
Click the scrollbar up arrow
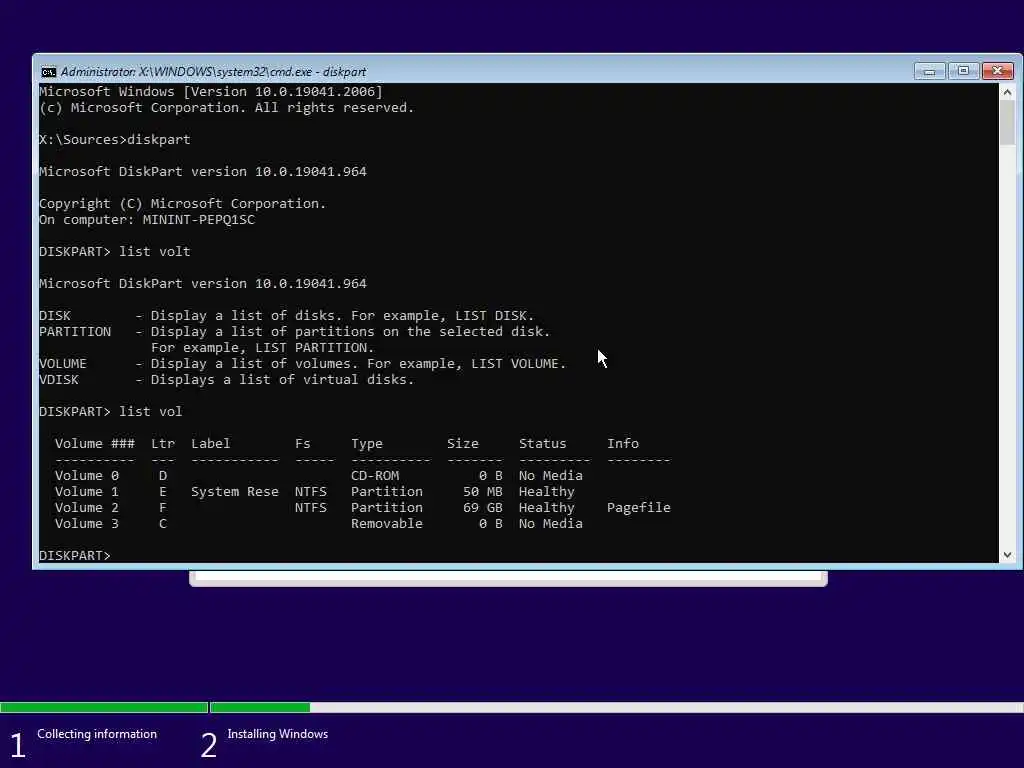1007,92
